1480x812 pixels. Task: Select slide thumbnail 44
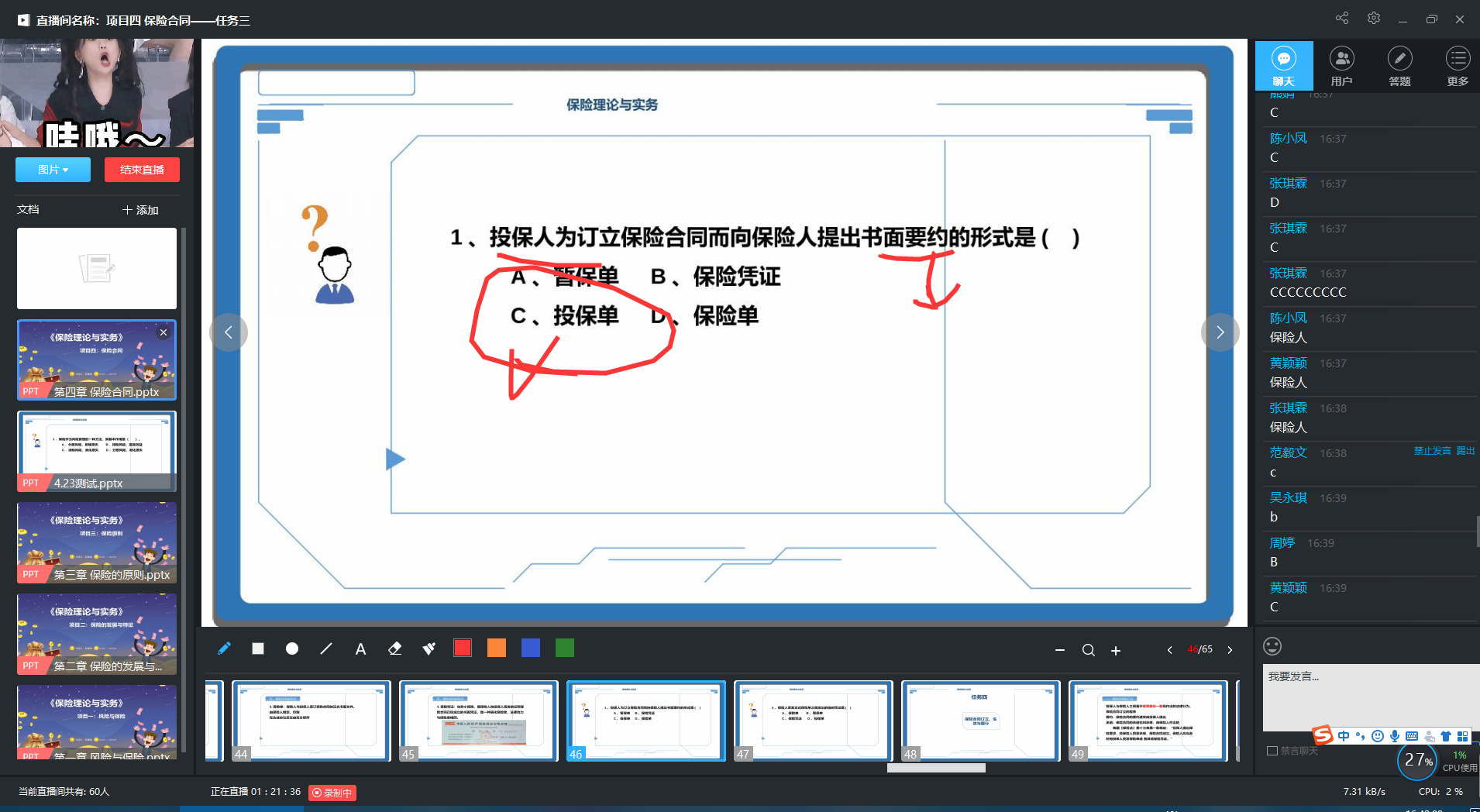(x=311, y=721)
